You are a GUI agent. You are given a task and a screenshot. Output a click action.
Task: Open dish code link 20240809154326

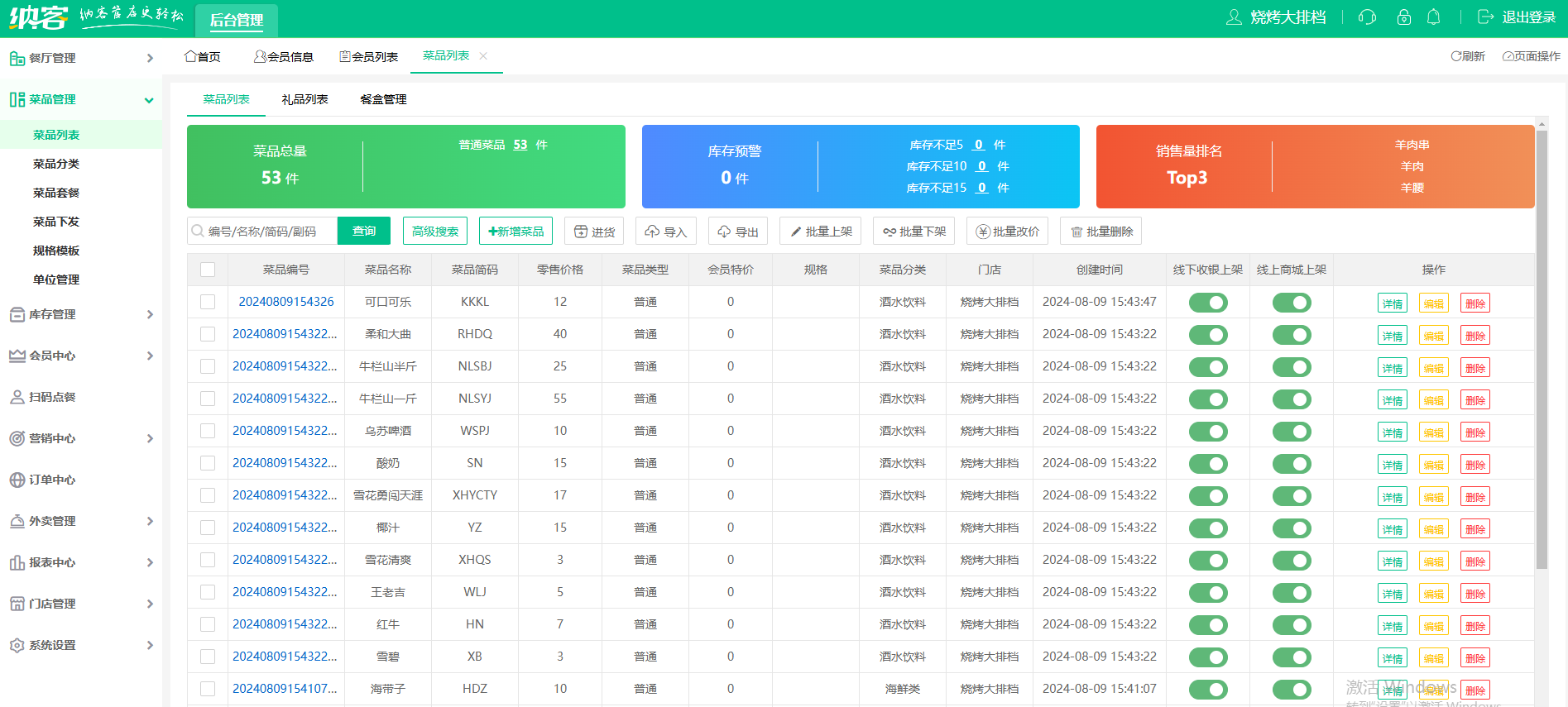(x=286, y=302)
